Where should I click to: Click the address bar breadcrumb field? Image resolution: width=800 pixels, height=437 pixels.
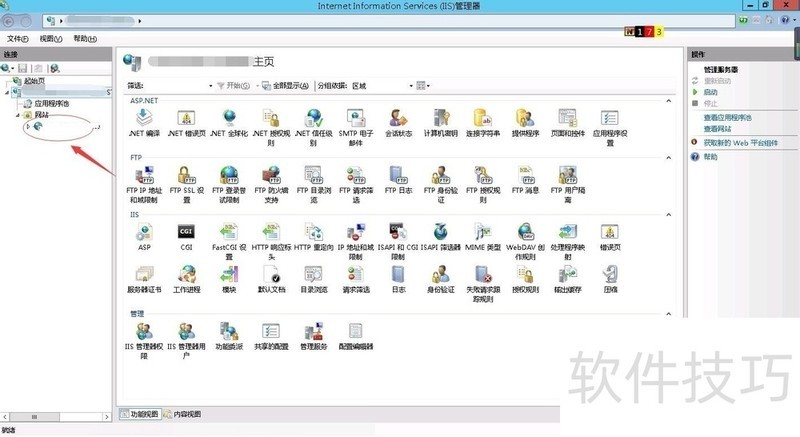pyautogui.click(x=389, y=21)
